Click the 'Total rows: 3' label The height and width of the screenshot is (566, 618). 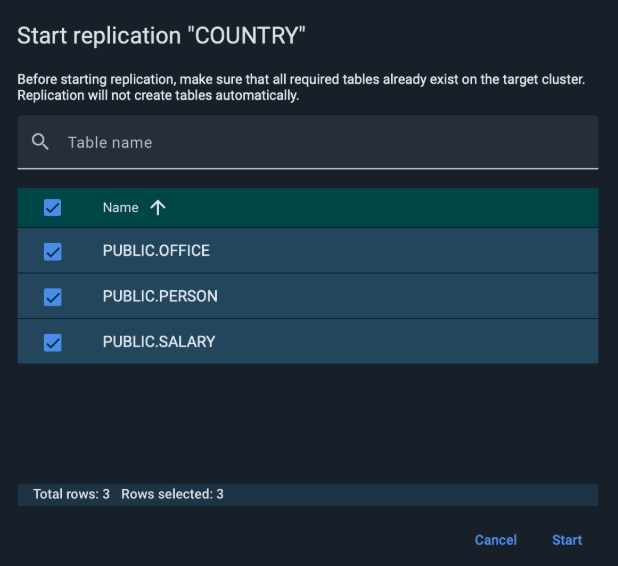[71, 494]
